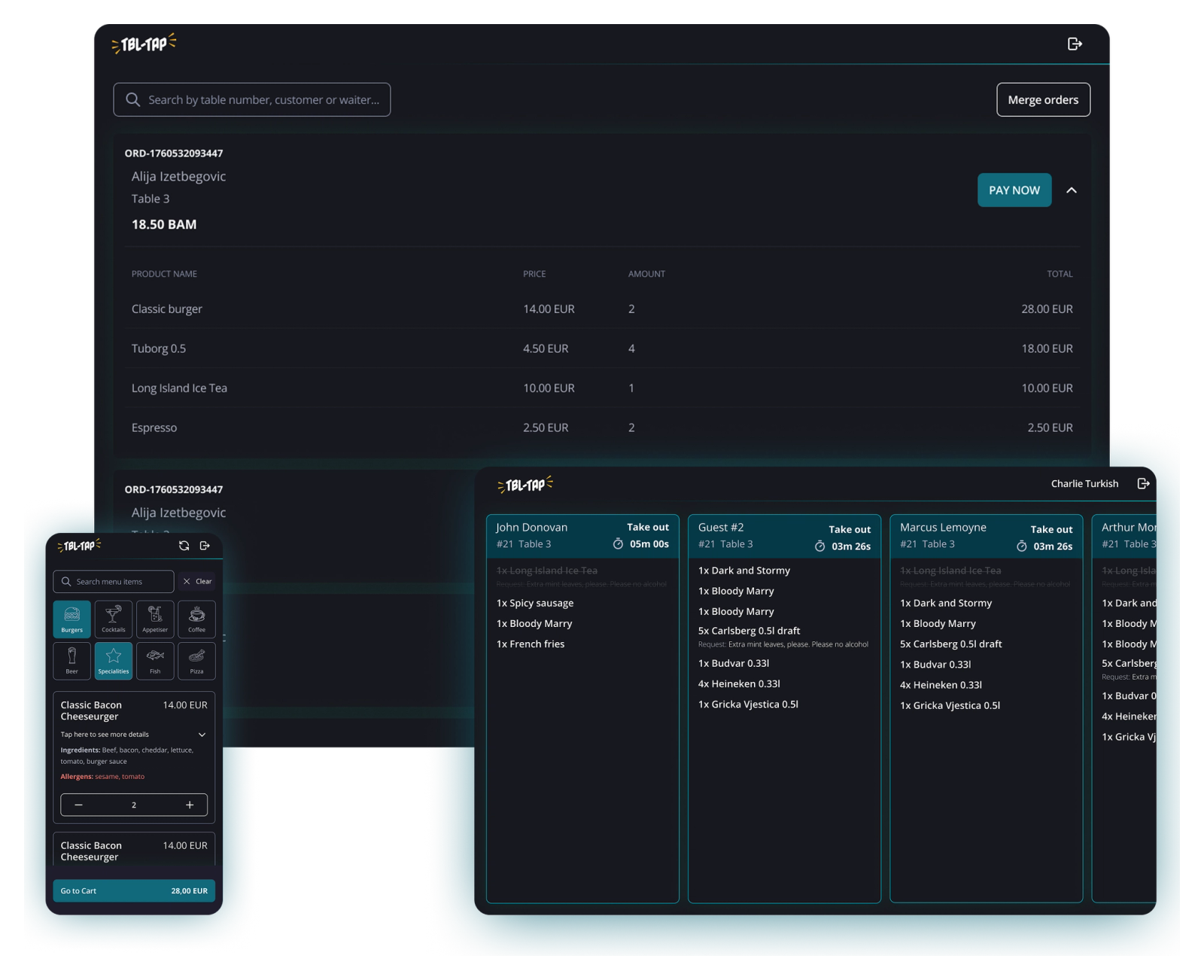Open second Classic Bacon Cheeseburger item

pos(134,851)
